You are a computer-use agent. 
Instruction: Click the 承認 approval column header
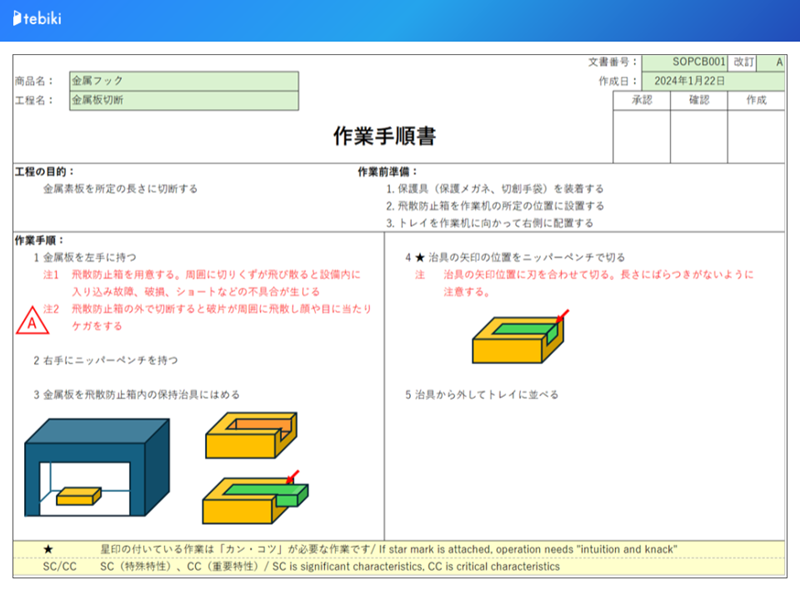click(642, 100)
